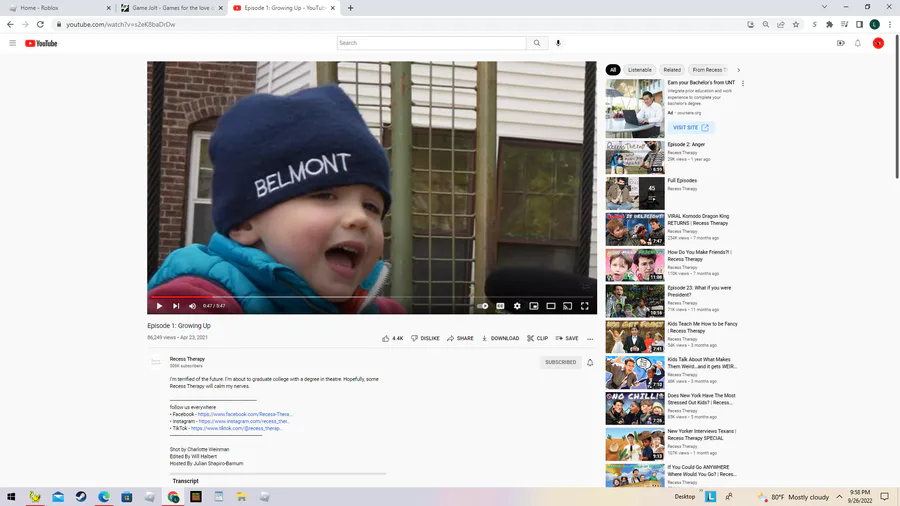Open more actions ellipsis under video
The height and width of the screenshot is (506, 900).
(x=590, y=338)
